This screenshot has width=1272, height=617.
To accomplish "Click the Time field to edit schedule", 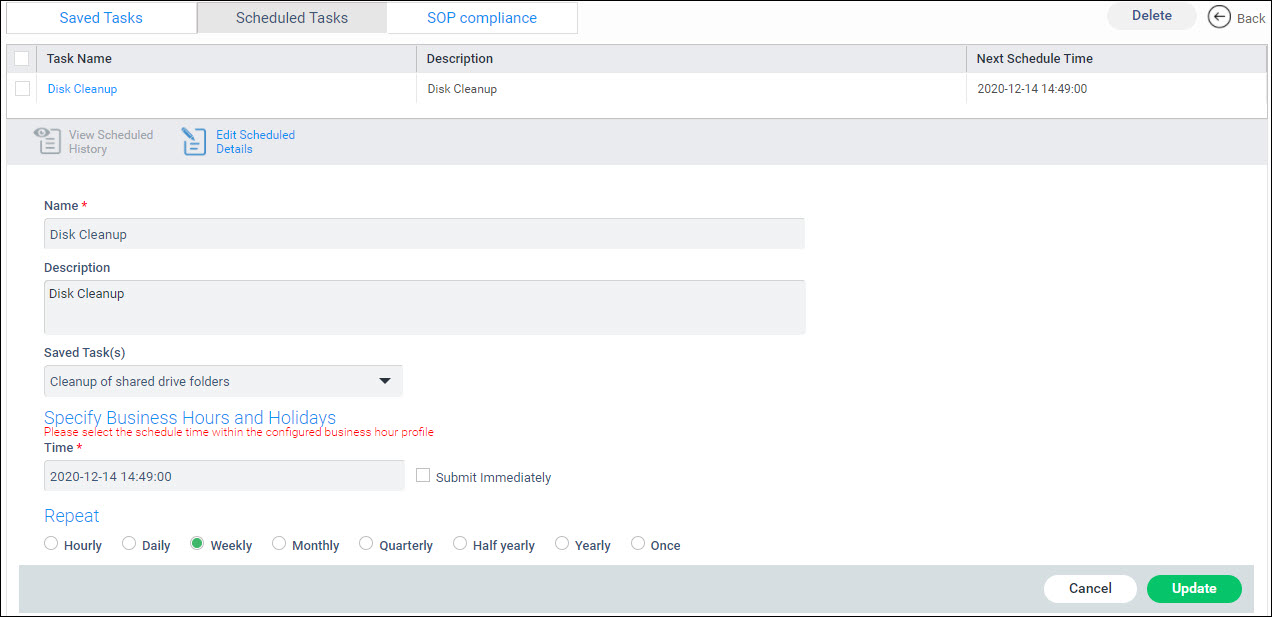I will point(224,476).
